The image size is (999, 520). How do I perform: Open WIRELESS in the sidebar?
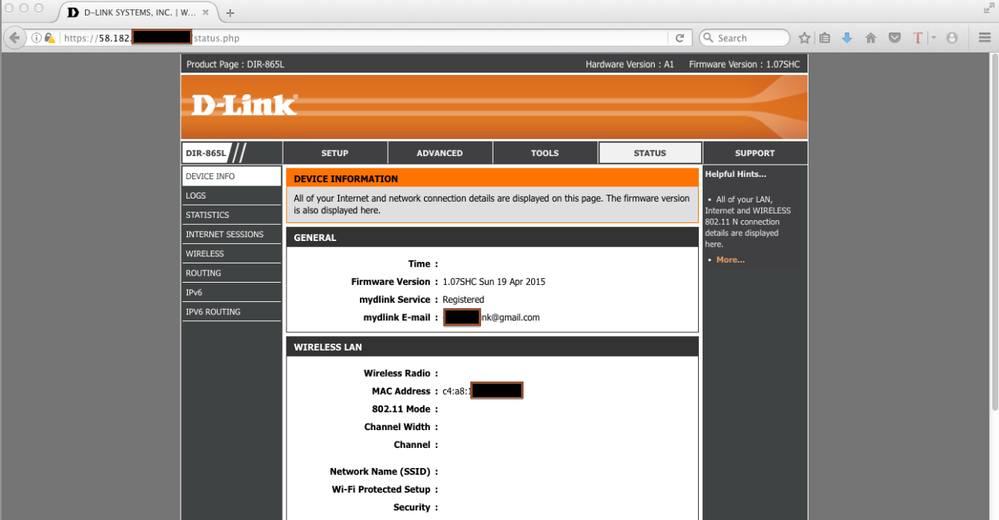(x=231, y=254)
